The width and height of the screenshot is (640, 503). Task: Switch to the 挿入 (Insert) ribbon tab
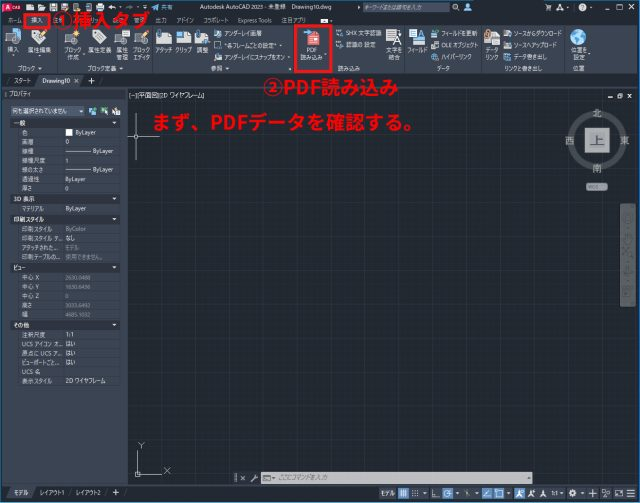(37, 20)
